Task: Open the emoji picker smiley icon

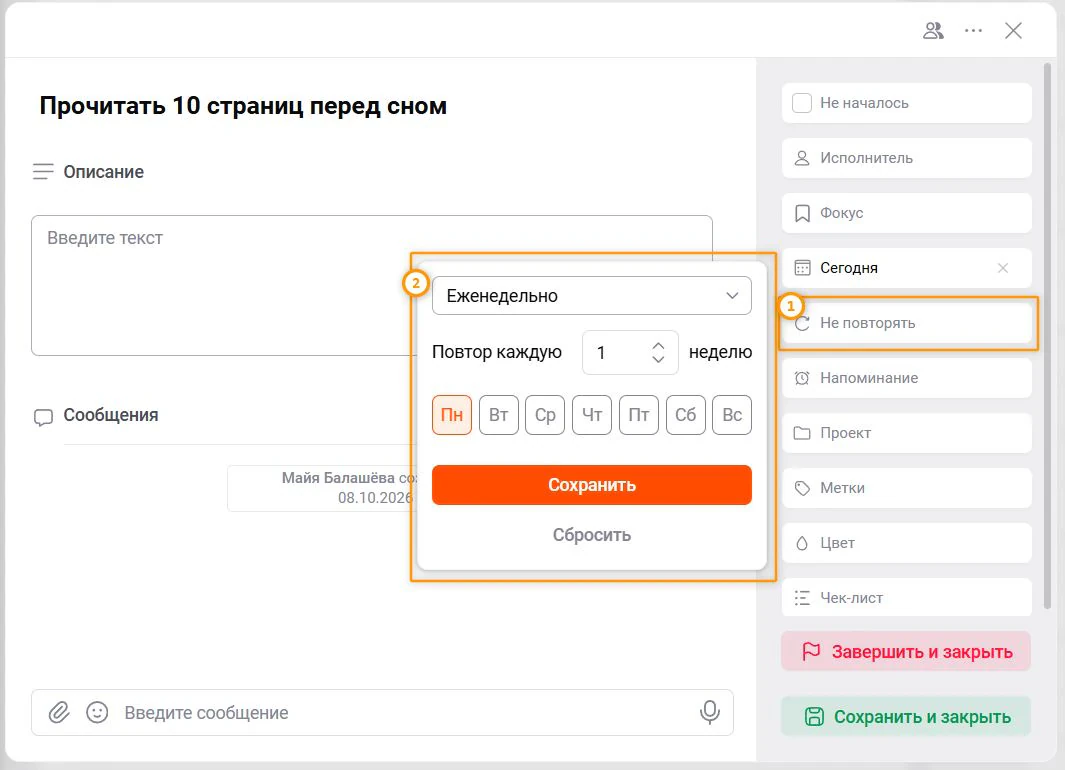Action: (x=97, y=712)
